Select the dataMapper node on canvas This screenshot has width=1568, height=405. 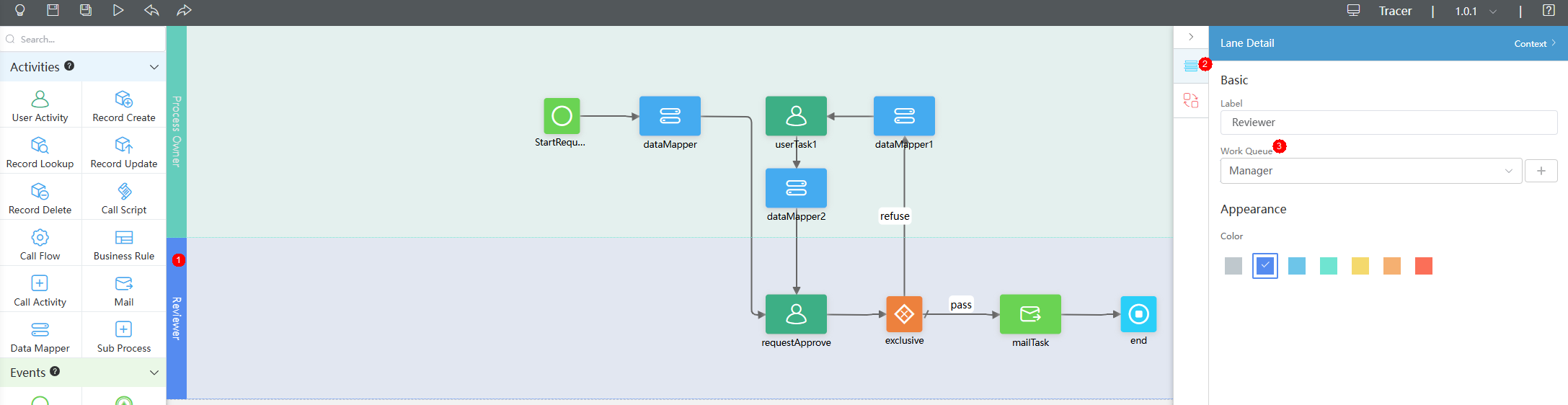point(670,115)
